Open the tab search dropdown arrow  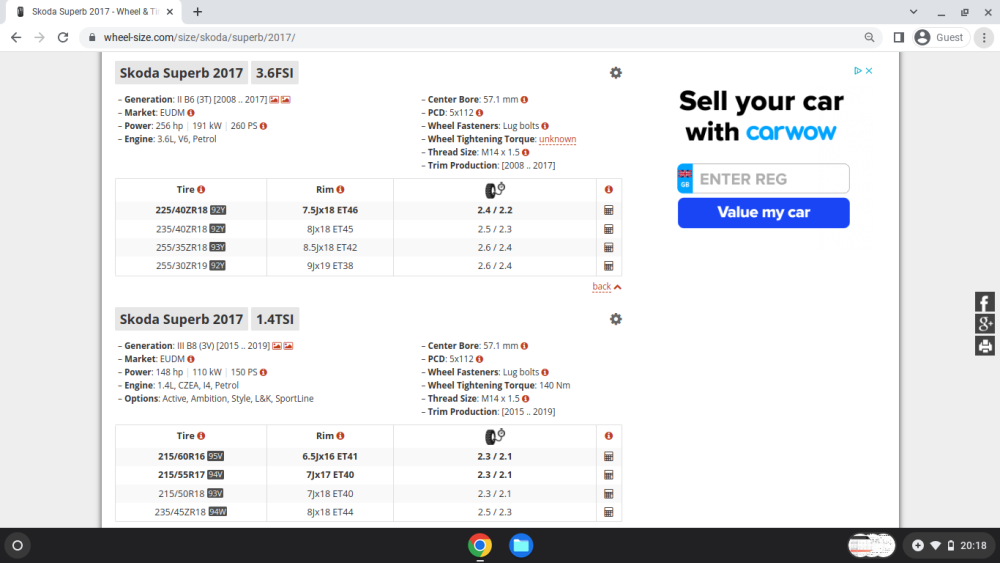tap(914, 12)
